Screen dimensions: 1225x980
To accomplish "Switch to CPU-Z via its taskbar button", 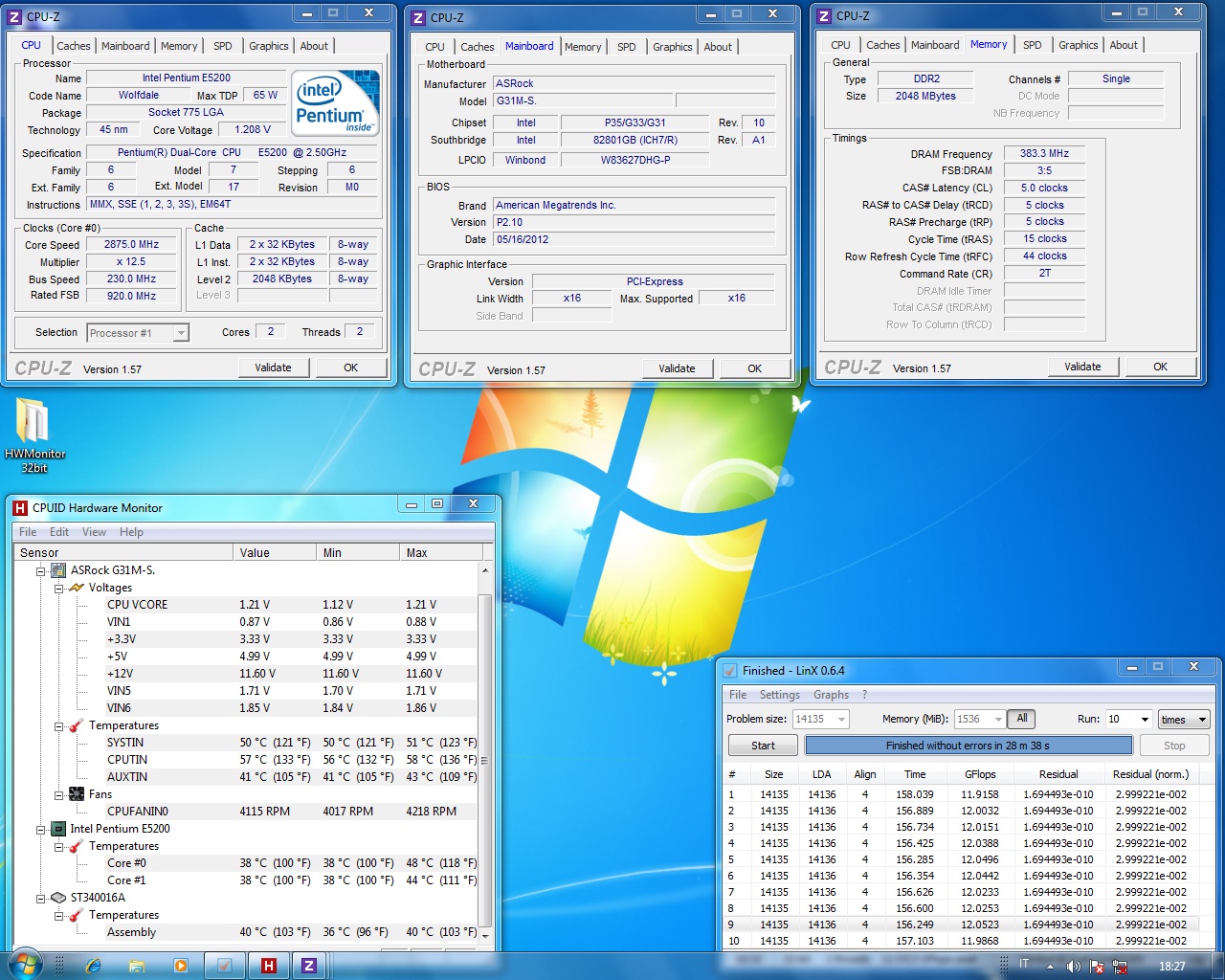I will 309,966.
